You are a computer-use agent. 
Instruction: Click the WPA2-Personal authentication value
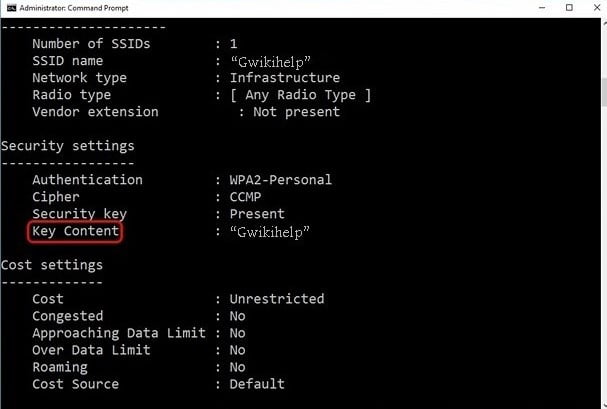(281, 180)
